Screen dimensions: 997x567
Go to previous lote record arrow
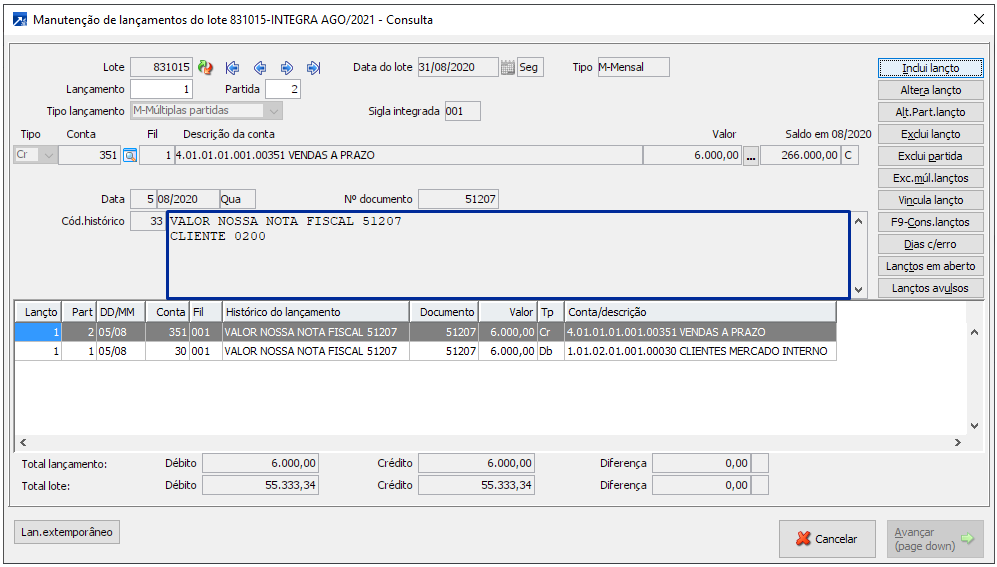pos(260,68)
